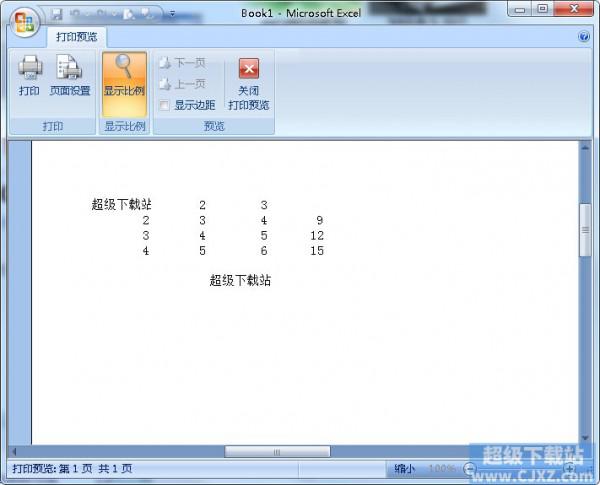Go to Previous Page (上一页)
Viewport: 600px width, 485px height.
point(182,84)
